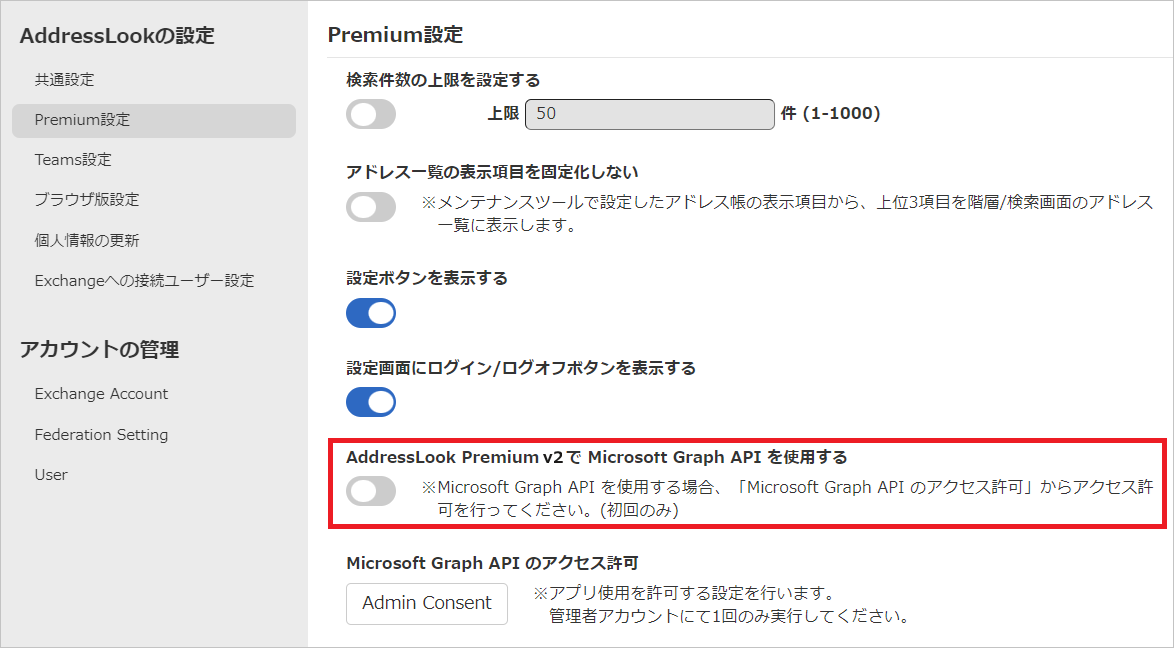
Task: Open ブラウザ版設定 settings page
Action: pos(87,199)
